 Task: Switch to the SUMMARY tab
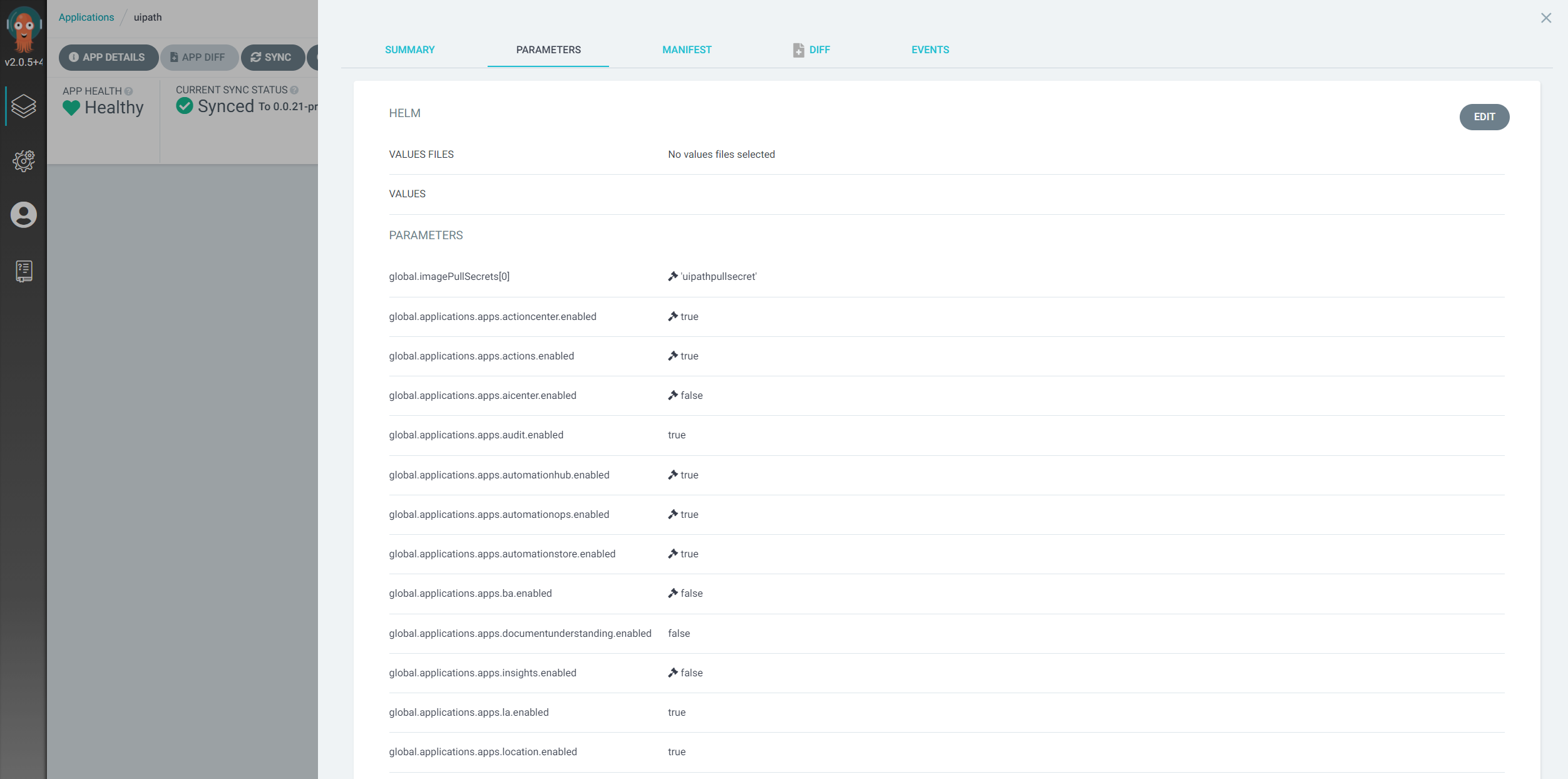(410, 49)
